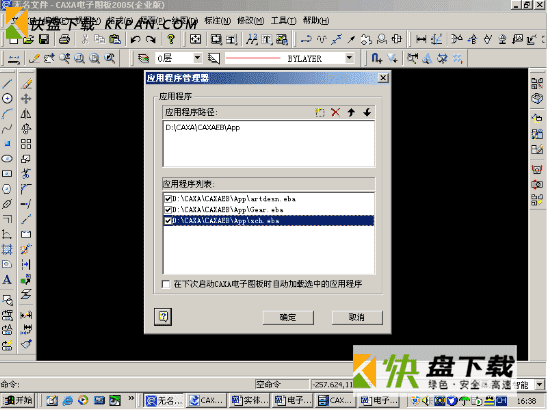The height and width of the screenshot is (410, 547).
Task: Move path down with down arrow icon
Action: coord(367,112)
